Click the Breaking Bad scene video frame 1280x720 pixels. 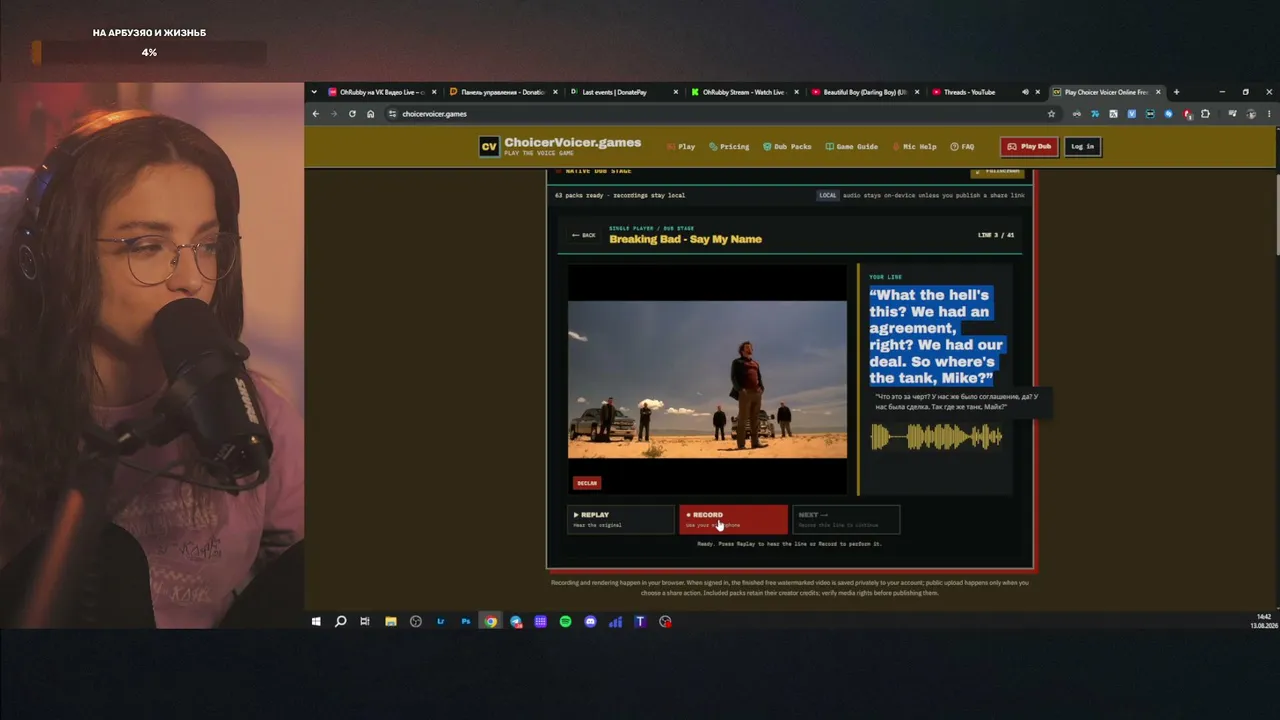707,380
